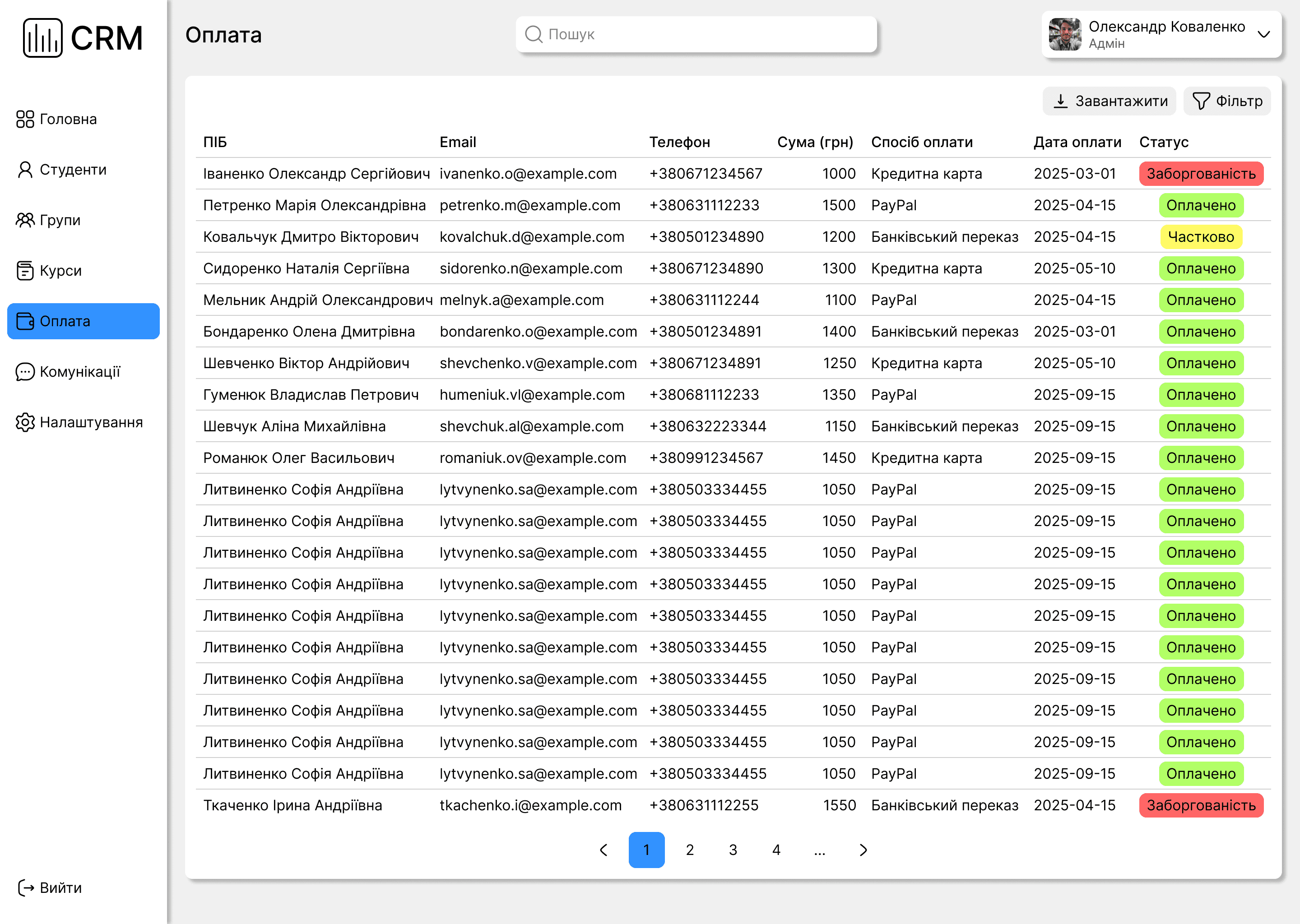
Task: Click the funnel icon in Фільтр
Action: (1201, 101)
